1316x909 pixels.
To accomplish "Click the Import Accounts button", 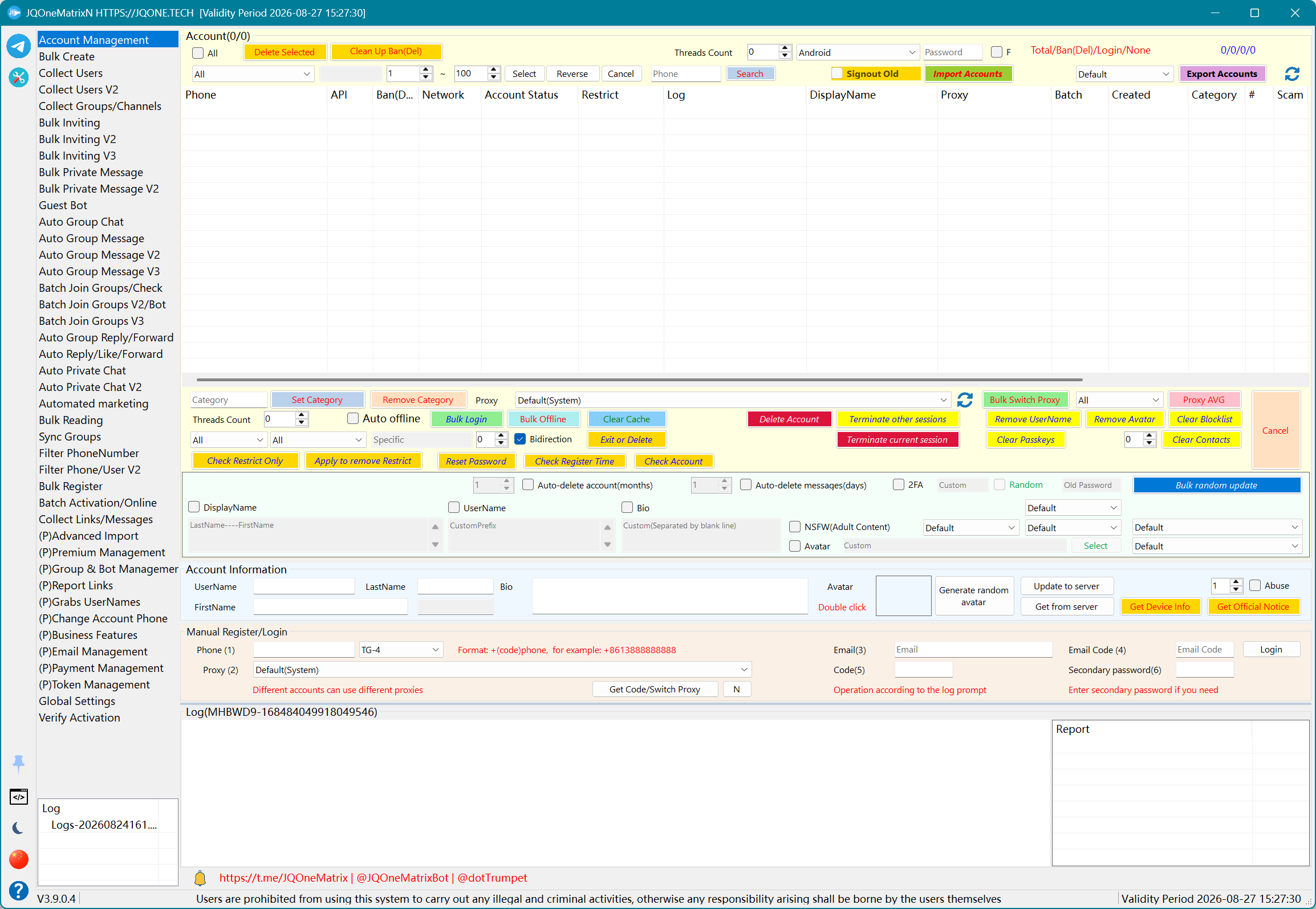I will pos(968,74).
